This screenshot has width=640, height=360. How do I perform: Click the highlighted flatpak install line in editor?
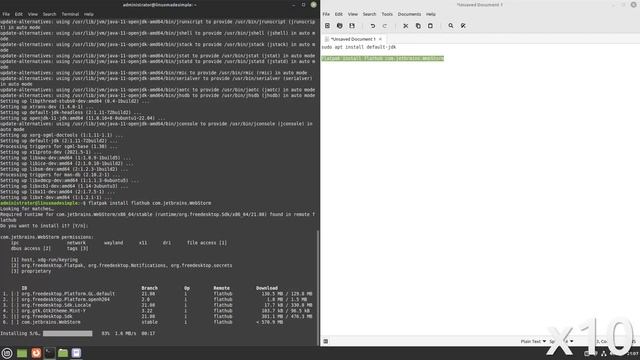[382, 58]
